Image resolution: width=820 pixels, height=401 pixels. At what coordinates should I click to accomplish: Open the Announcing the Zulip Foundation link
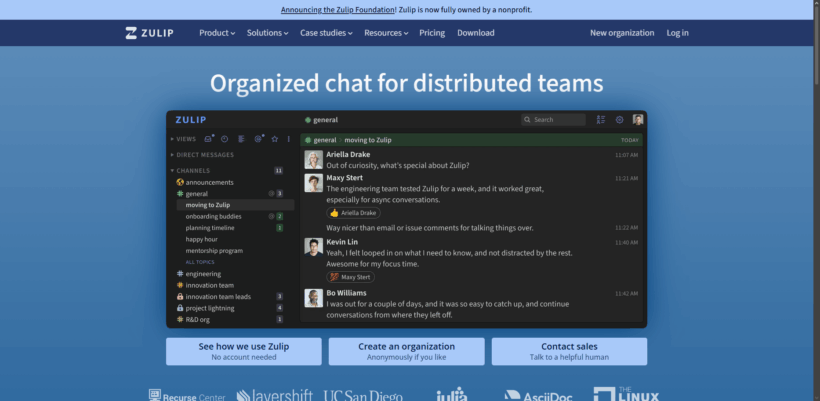point(338,9)
